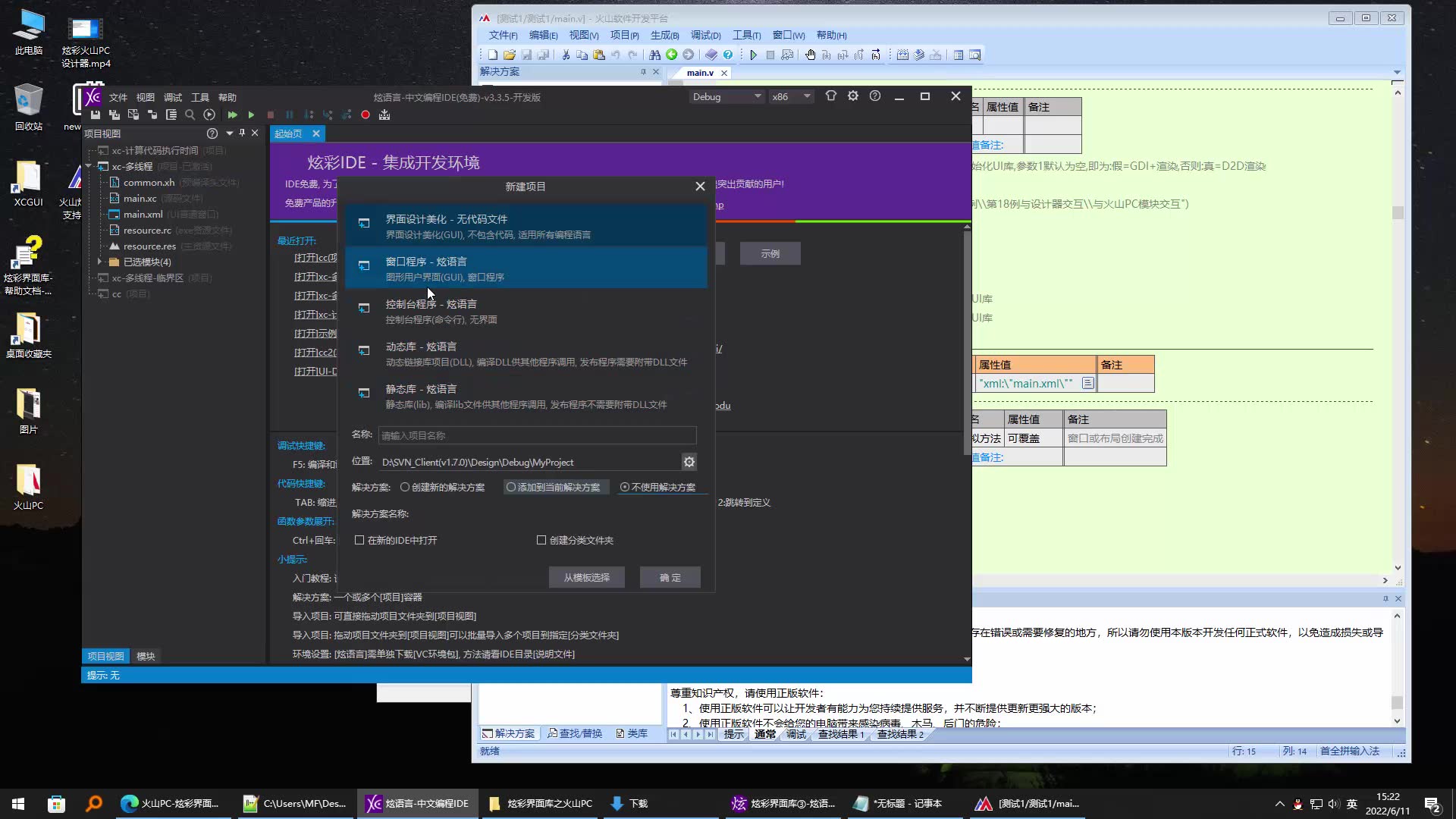Viewport: 1456px width, 819px height.
Task: Open settings gear in 炫语言 title bar
Action: pos(853,96)
